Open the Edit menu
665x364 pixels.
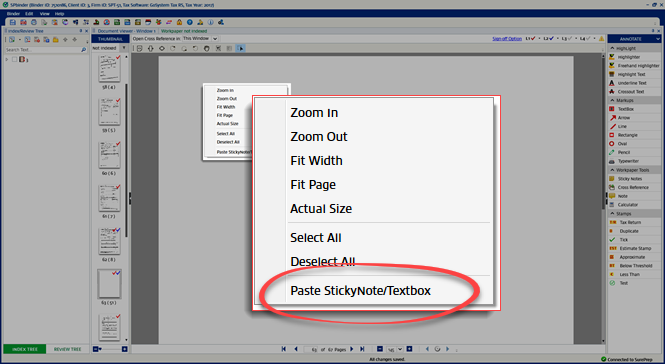[x=29, y=14]
